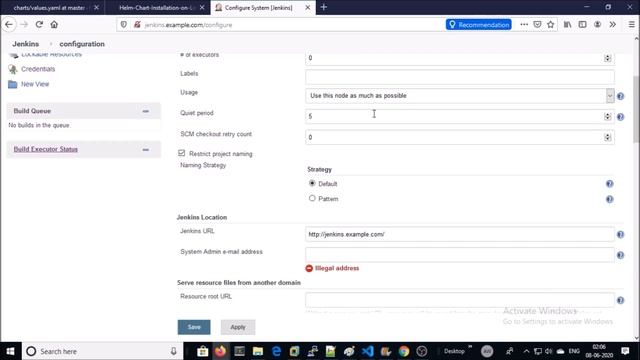The width and height of the screenshot is (640, 360).
Task: Open the Credentials link
Action: point(38,69)
